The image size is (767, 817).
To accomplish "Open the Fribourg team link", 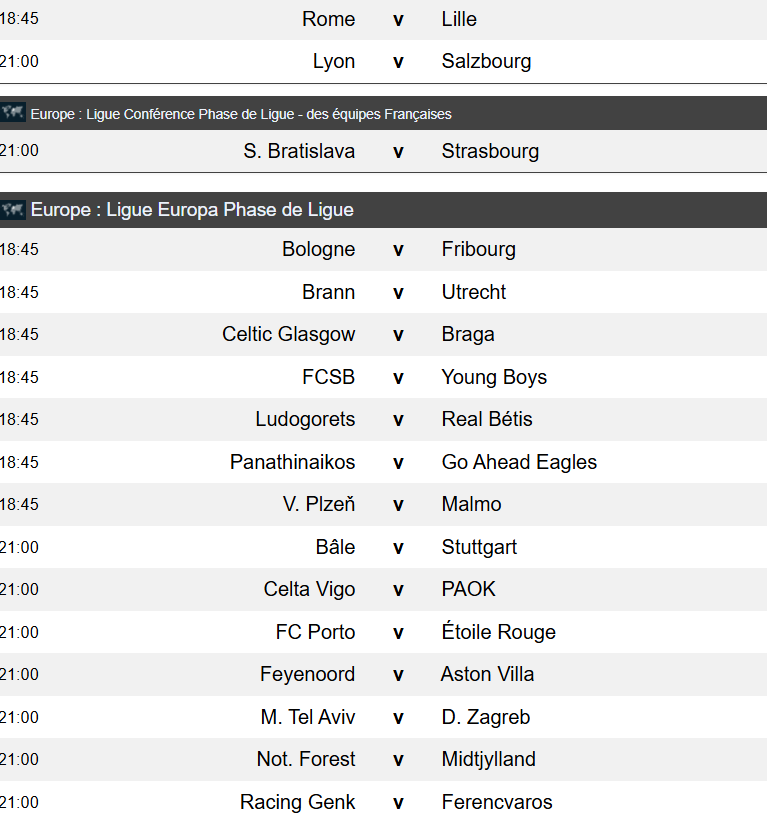I will 478,249.
